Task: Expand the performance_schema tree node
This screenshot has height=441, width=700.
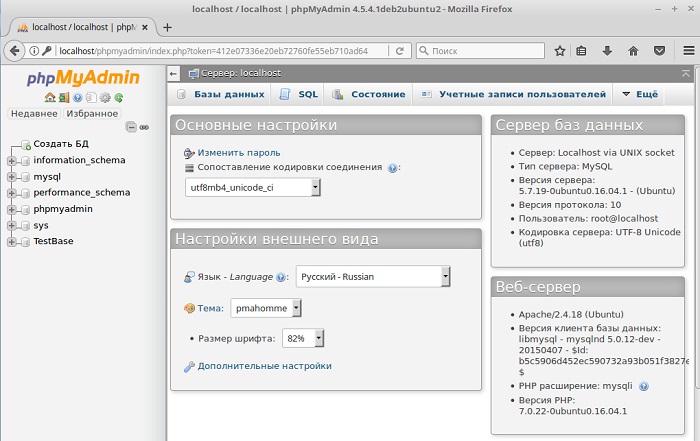Action: click(12, 193)
